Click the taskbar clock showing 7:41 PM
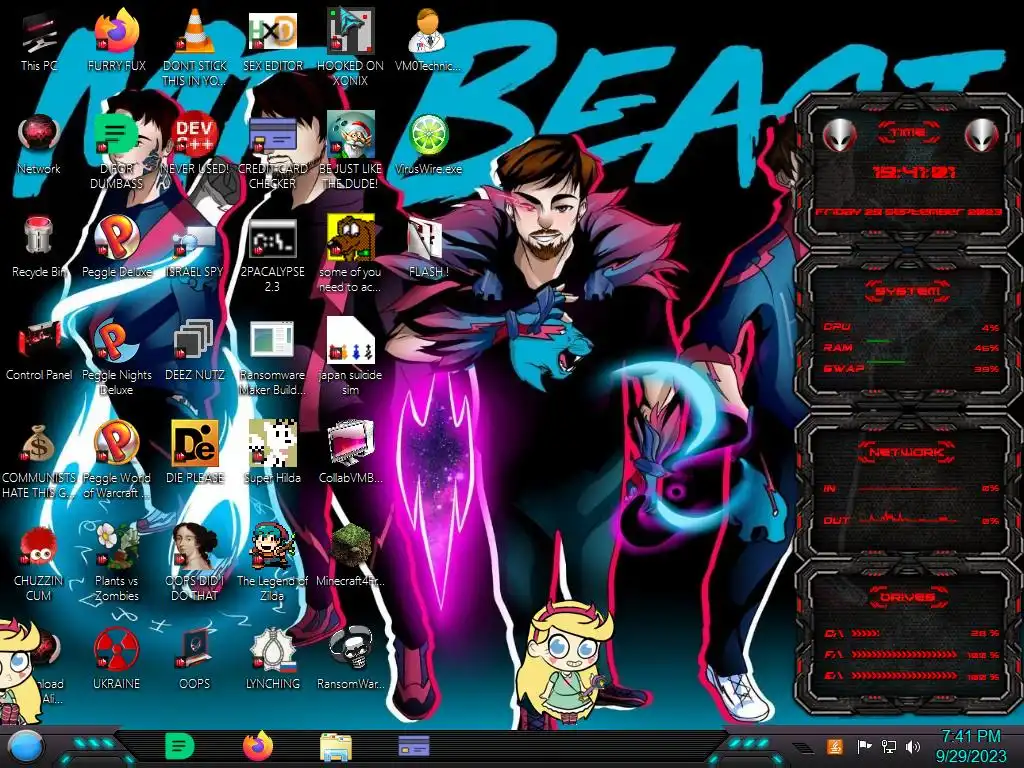 tap(971, 746)
